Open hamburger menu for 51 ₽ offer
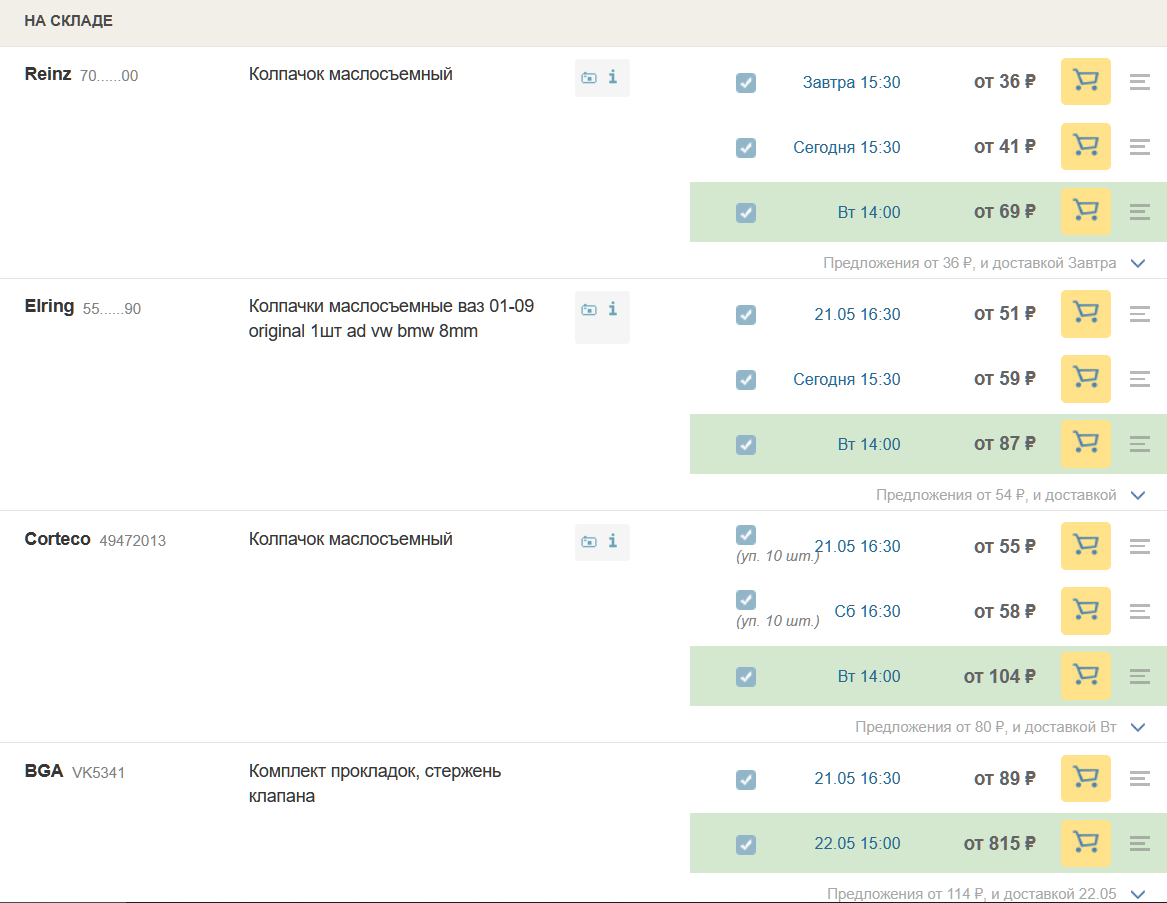 (1139, 313)
